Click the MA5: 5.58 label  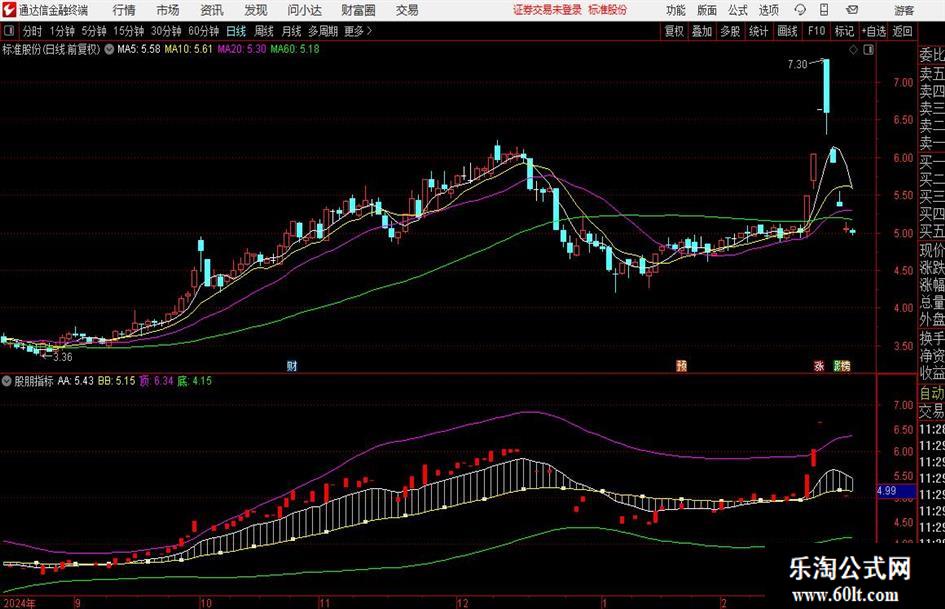[x=139, y=49]
